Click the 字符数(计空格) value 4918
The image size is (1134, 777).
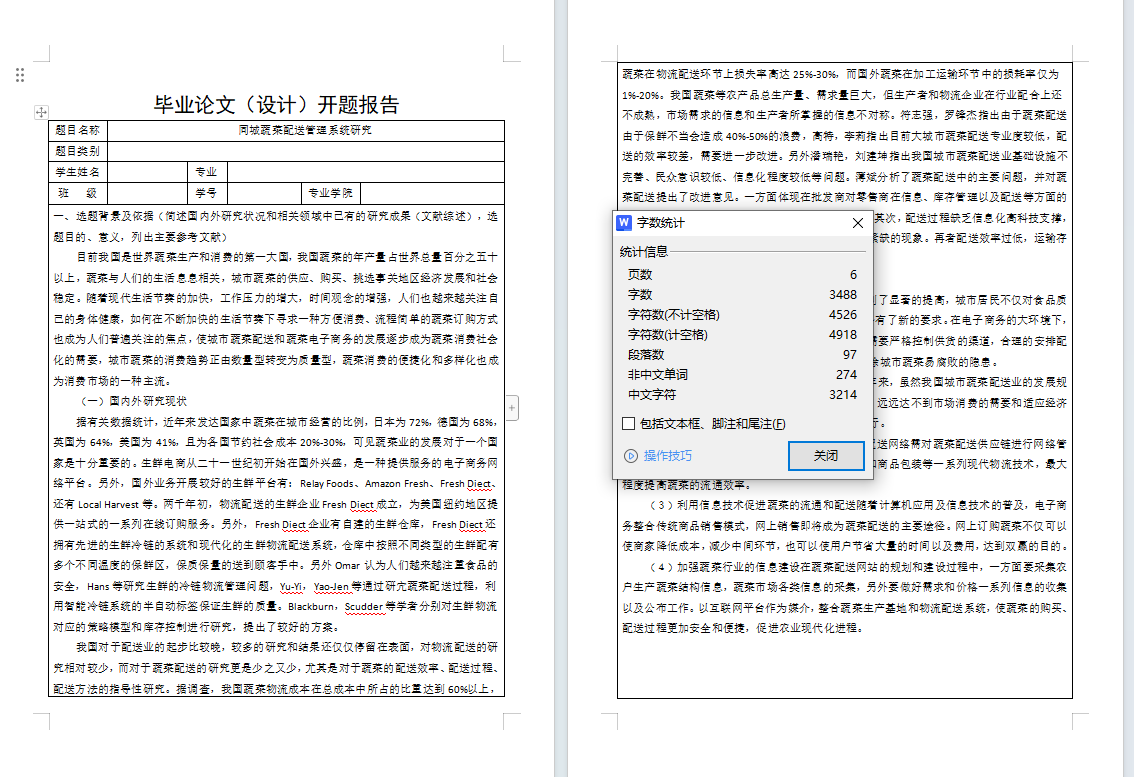tap(843, 335)
